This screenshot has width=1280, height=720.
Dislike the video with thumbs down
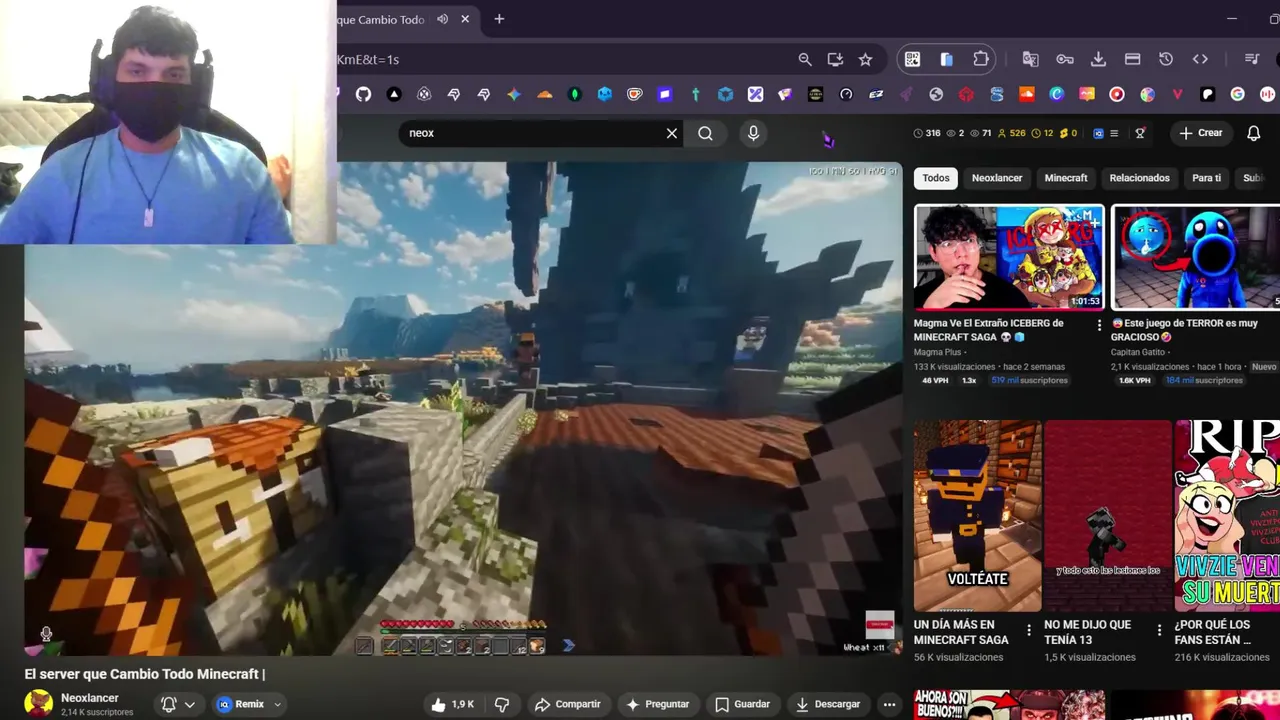tap(502, 704)
